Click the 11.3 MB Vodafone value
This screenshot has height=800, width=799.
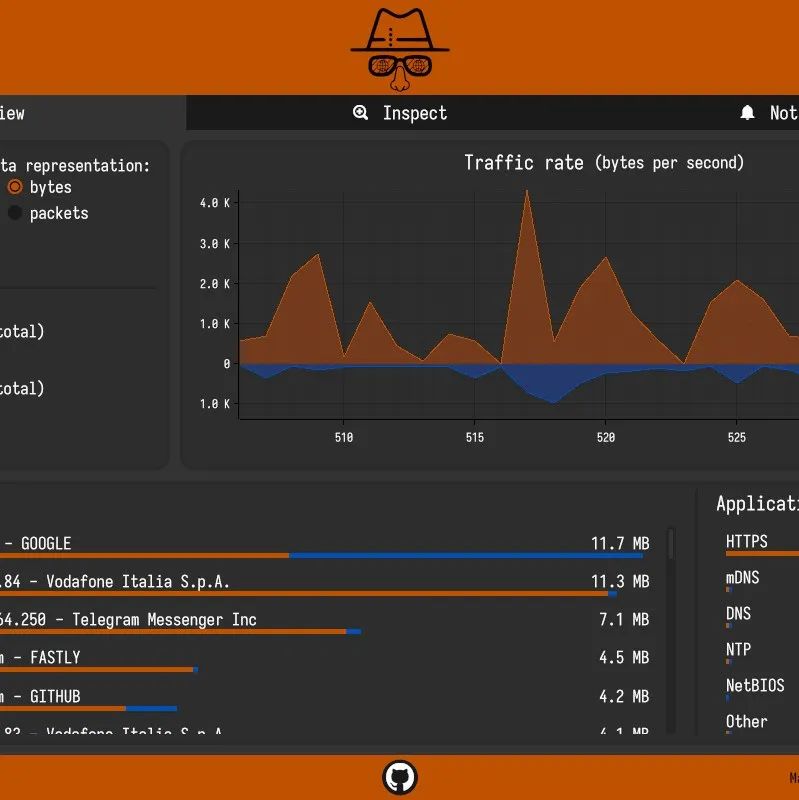620,581
